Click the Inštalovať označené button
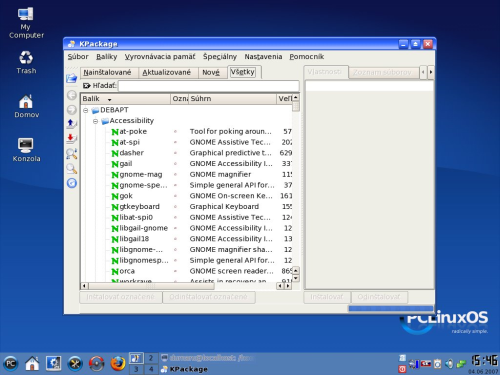 [120, 297]
